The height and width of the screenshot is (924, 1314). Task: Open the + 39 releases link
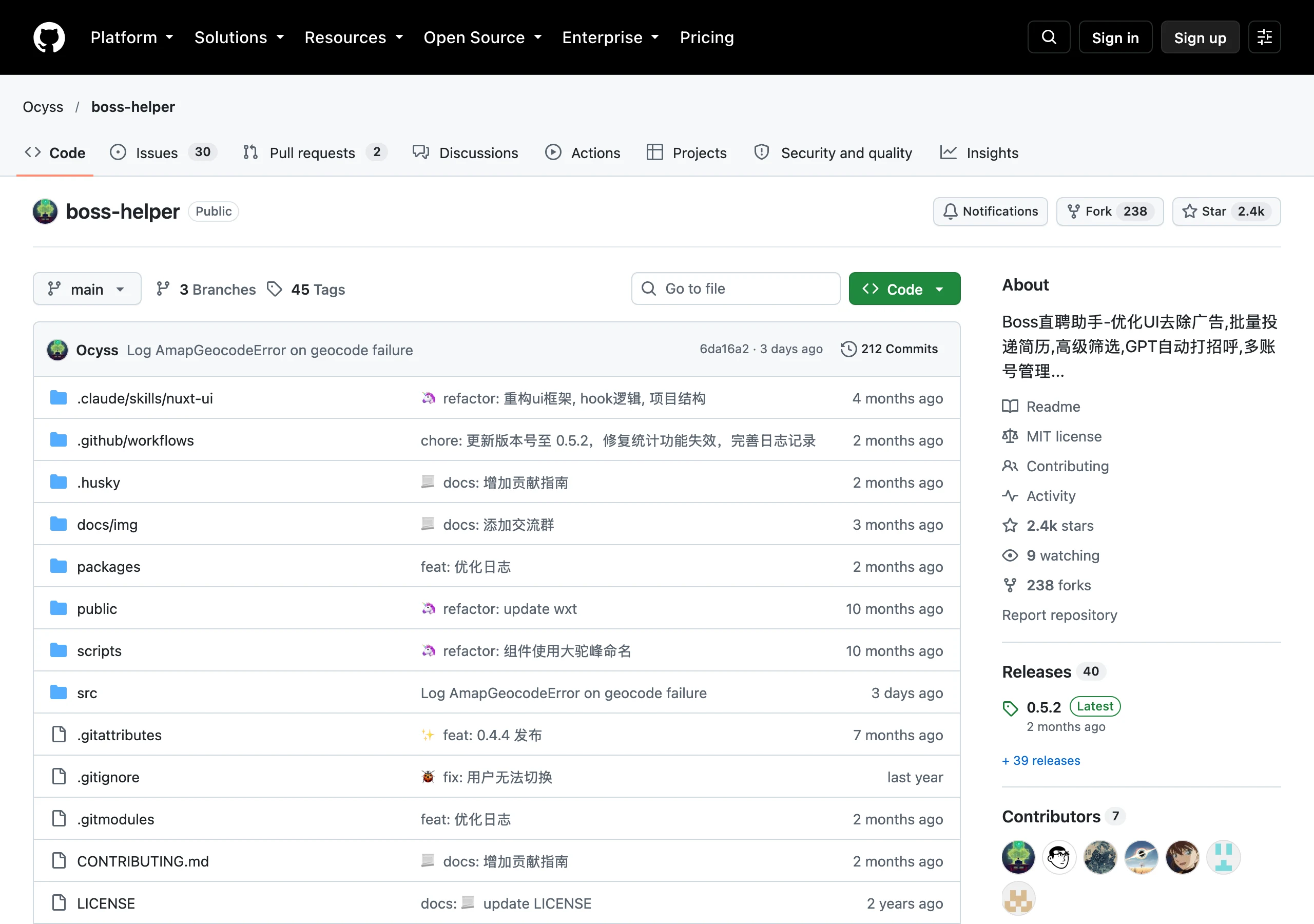click(1041, 760)
